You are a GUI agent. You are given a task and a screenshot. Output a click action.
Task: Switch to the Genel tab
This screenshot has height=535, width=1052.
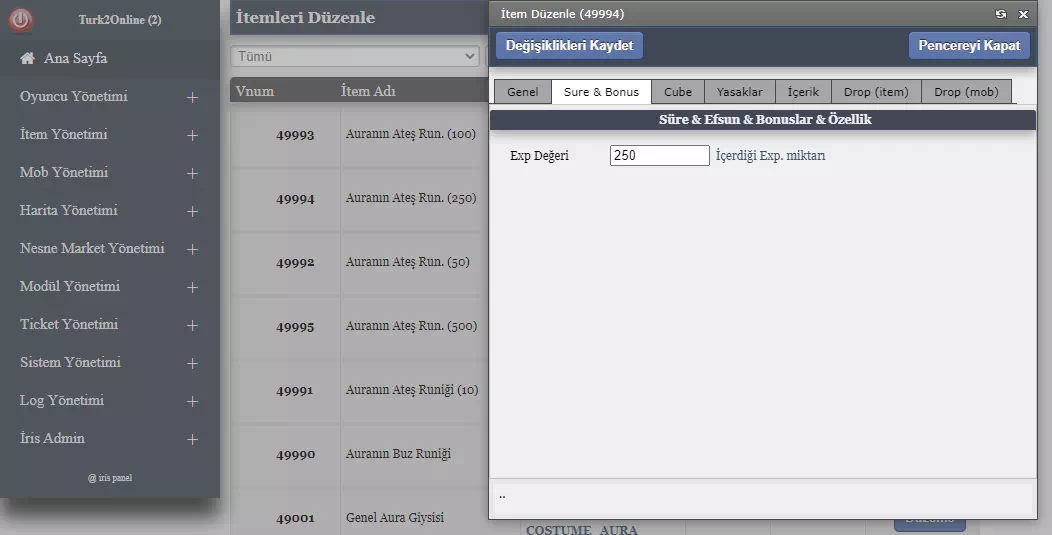pyautogui.click(x=522, y=92)
